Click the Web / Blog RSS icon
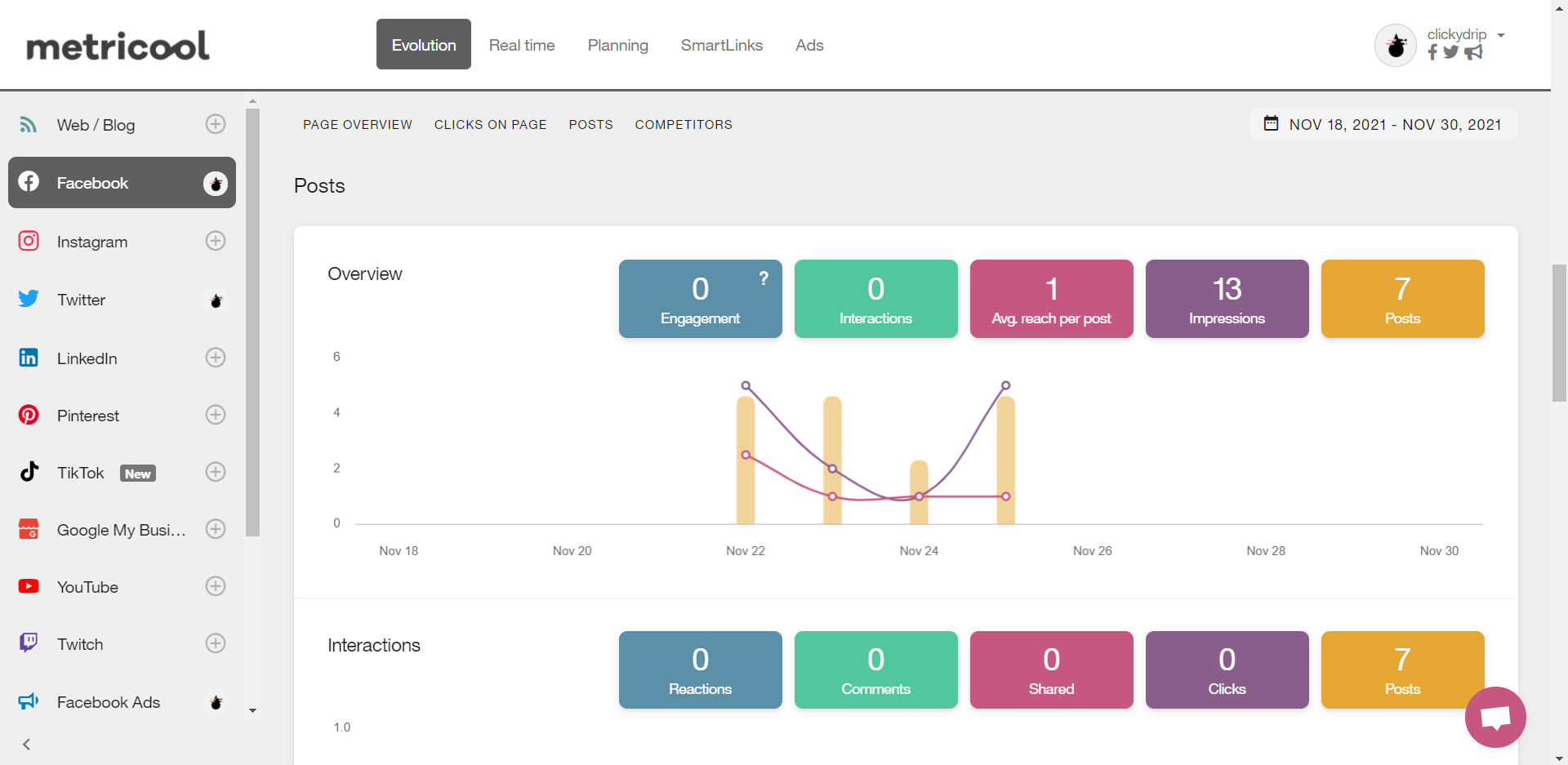 (x=29, y=124)
